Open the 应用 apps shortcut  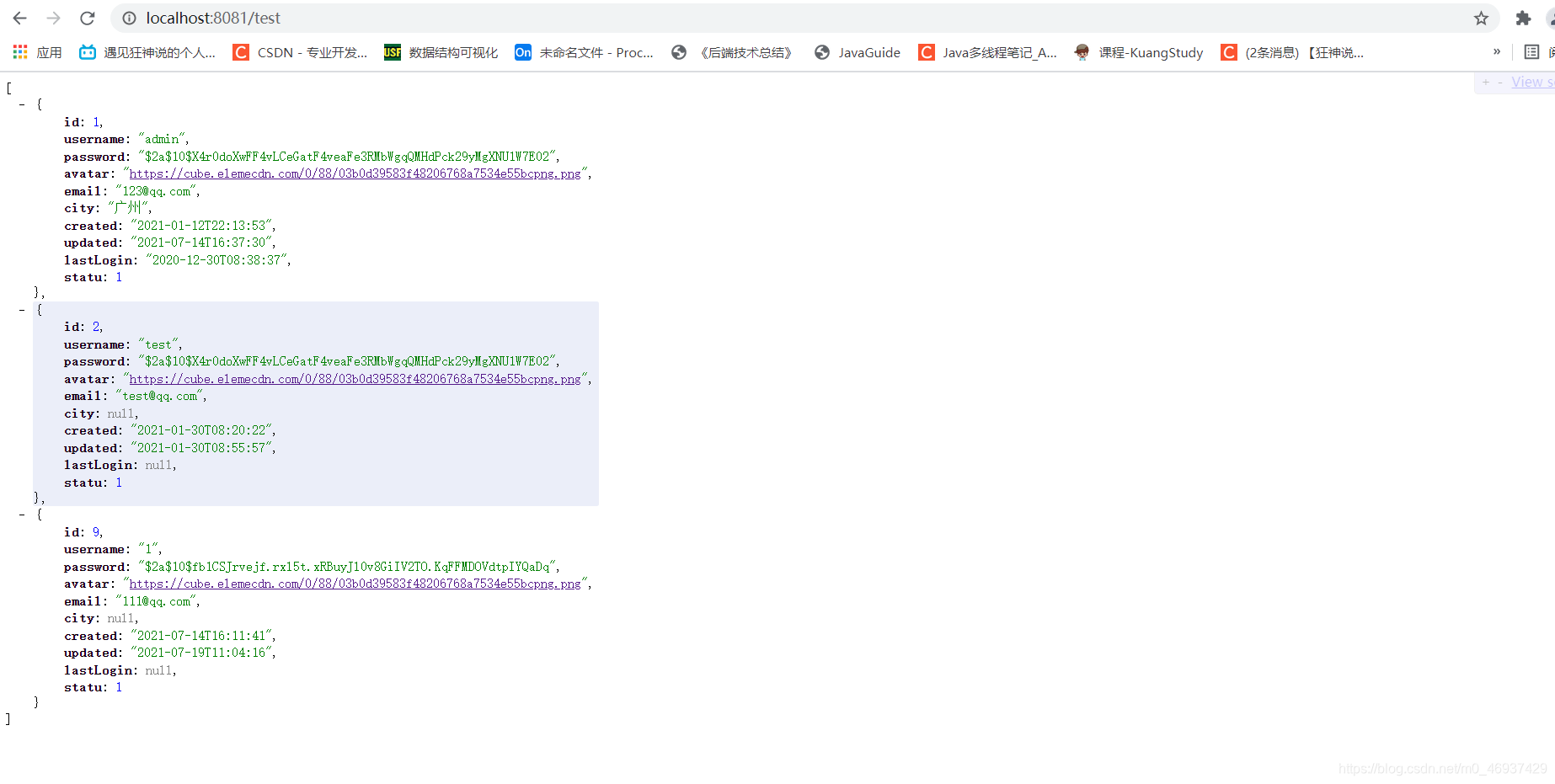[37, 52]
